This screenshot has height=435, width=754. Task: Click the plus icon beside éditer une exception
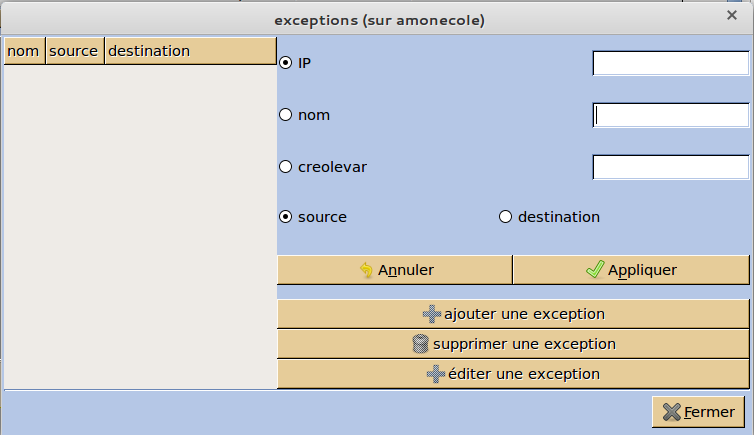(x=436, y=374)
